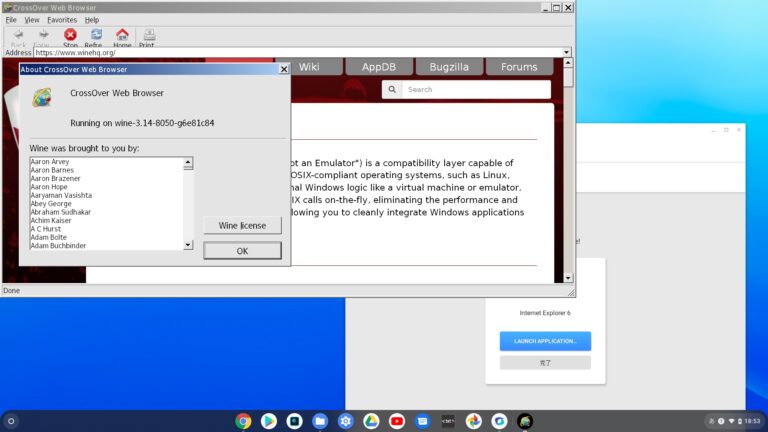Screen dimensions: 768x432
Task: Select Aaron Arvey in contributor list
Action: pyautogui.click(x=50, y=162)
